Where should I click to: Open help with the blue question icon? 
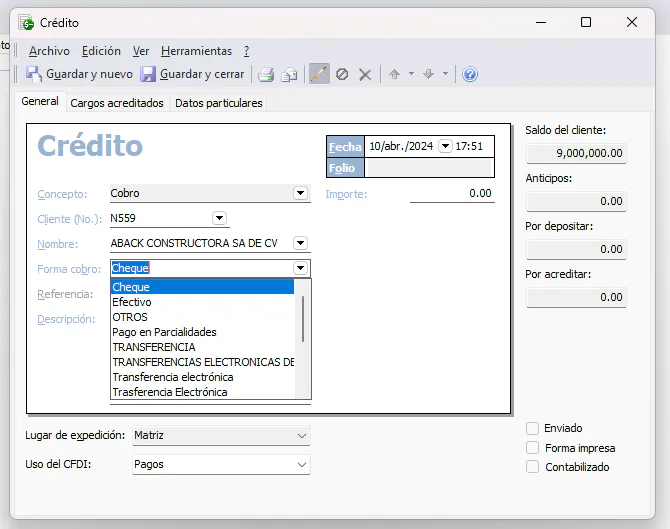pos(470,74)
